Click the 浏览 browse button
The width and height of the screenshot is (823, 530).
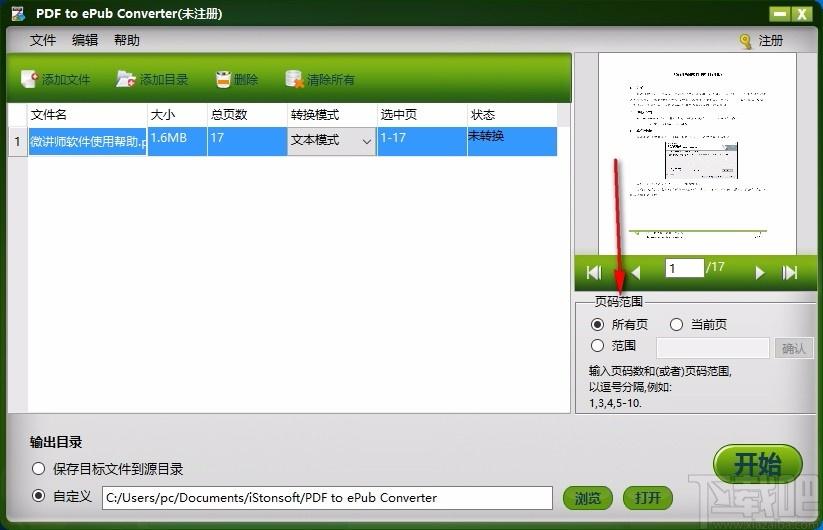point(587,498)
